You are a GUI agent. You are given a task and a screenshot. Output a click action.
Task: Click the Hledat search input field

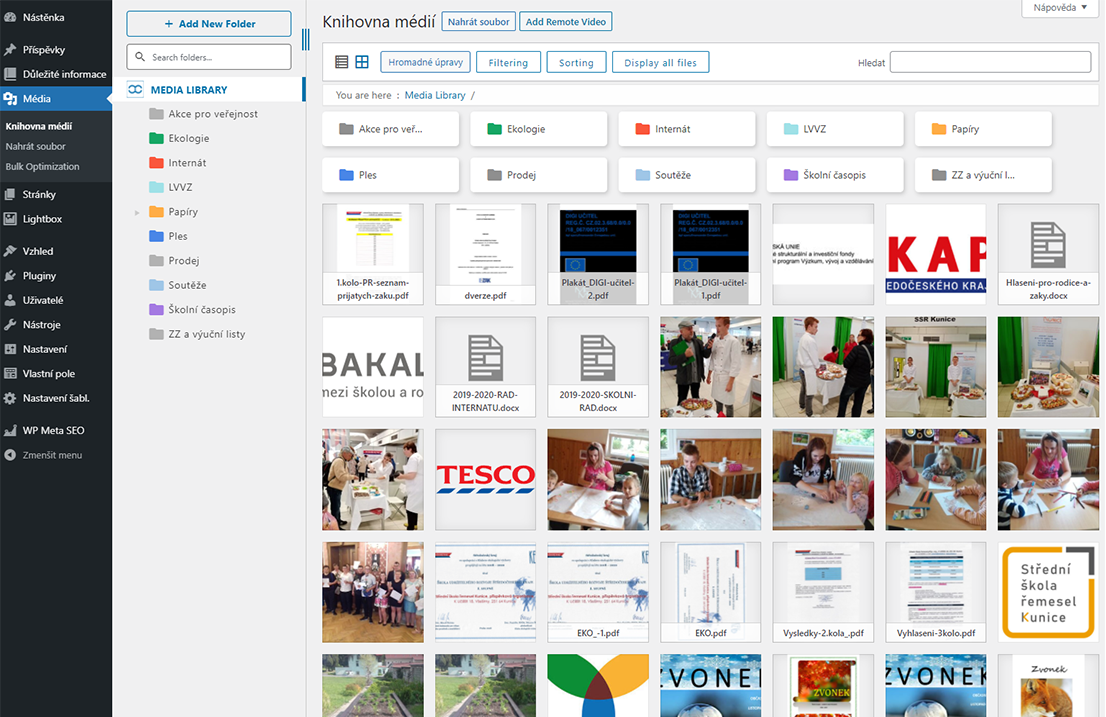[x=990, y=62]
